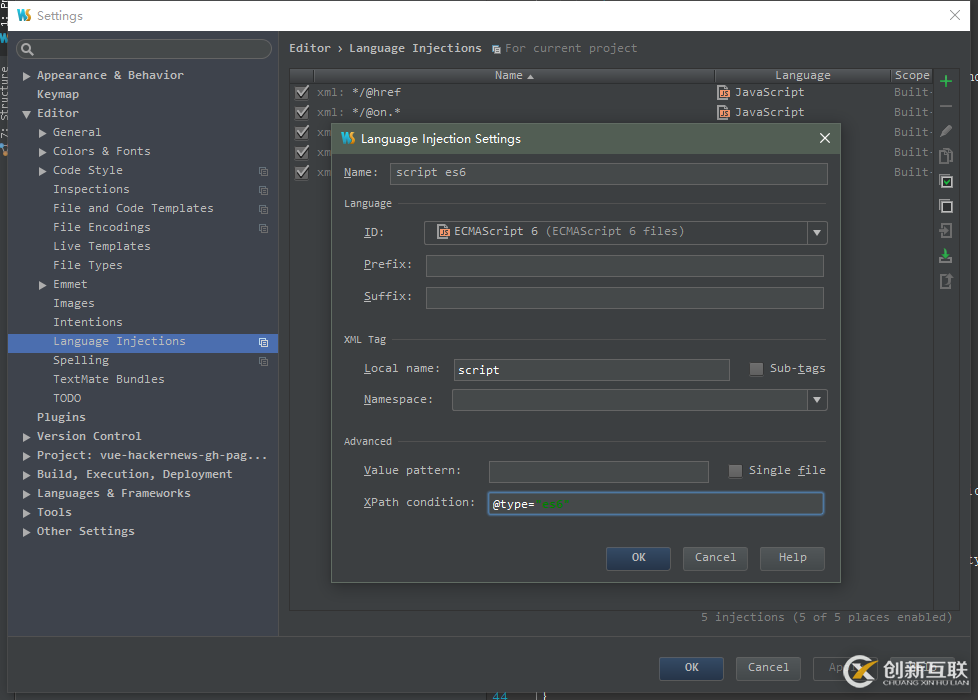Screen dimensions: 978x700
Task: Toggle the fifth injection row checkbox
Action: coord(302,172)
